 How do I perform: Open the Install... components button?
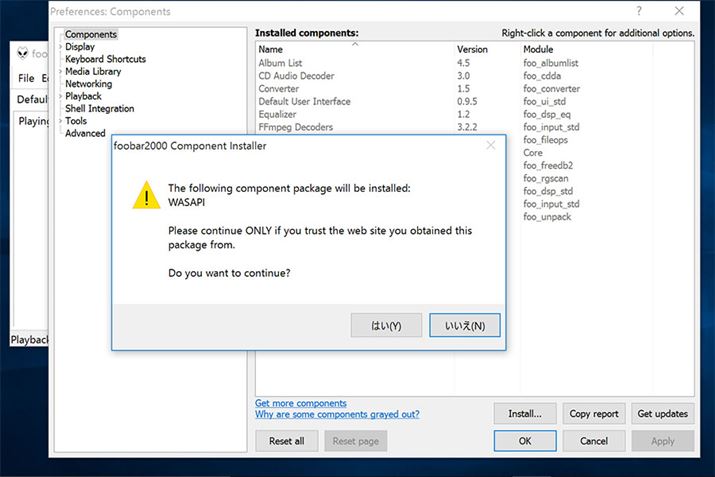[525, 414]
